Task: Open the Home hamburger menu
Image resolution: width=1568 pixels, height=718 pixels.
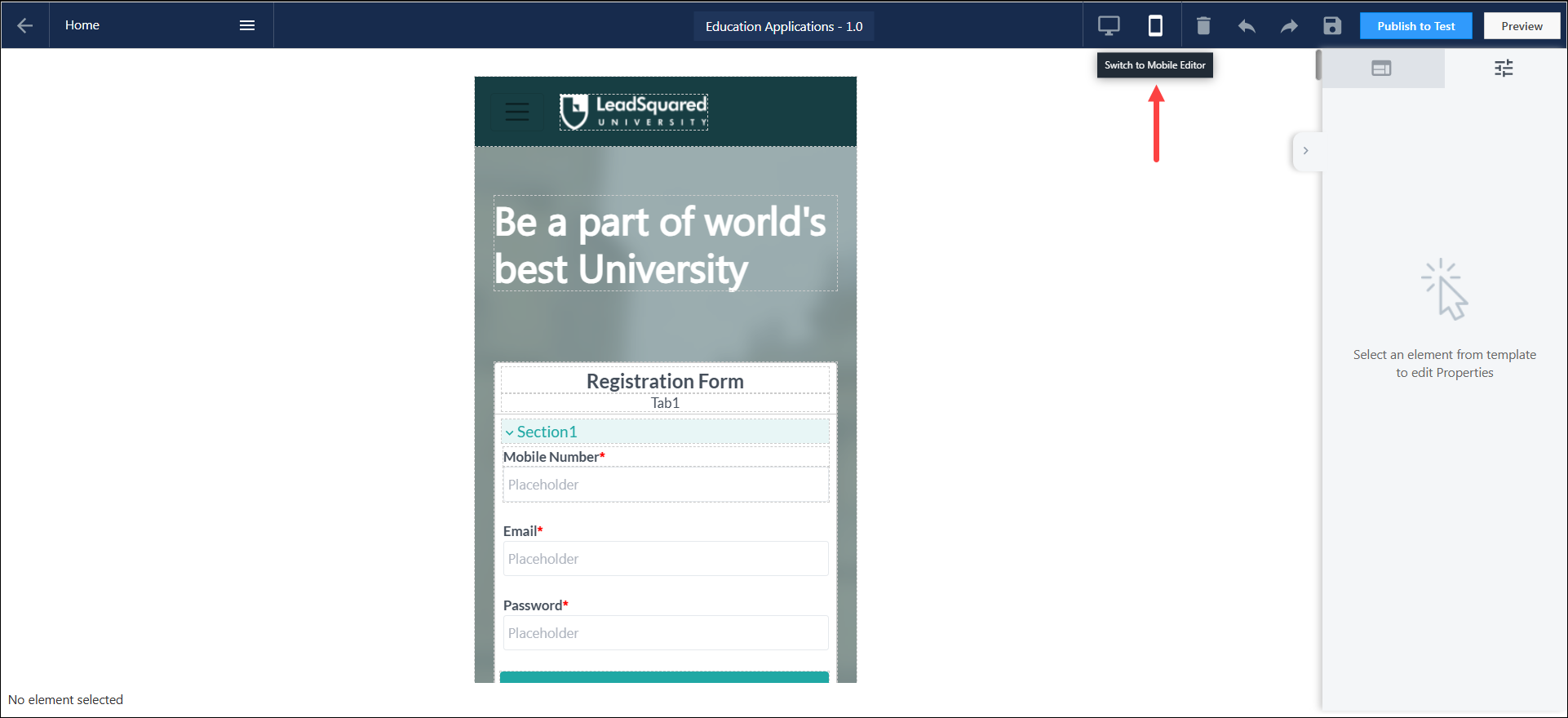Action: pos(247,25)
